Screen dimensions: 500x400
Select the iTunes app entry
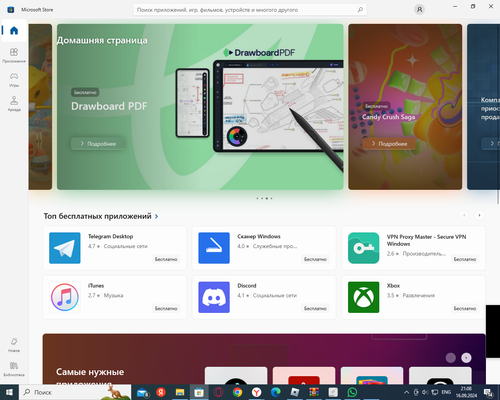(115, 297)
